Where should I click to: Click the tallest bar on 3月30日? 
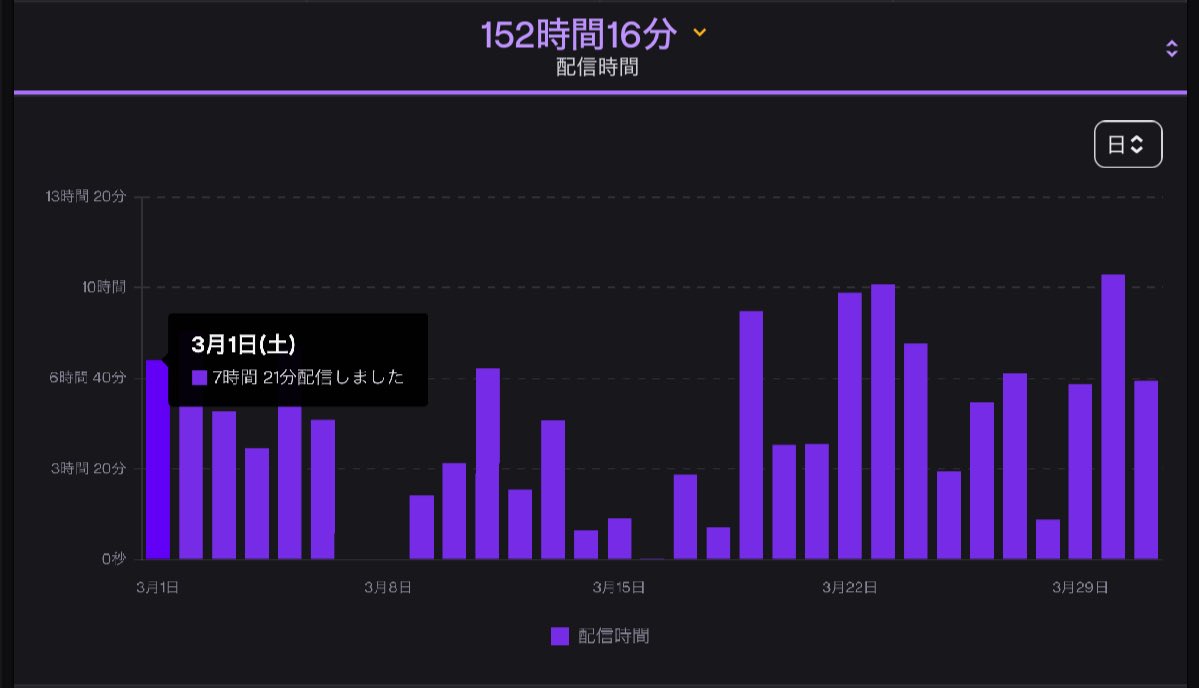pyautogui.click(x=1113, y=417)
